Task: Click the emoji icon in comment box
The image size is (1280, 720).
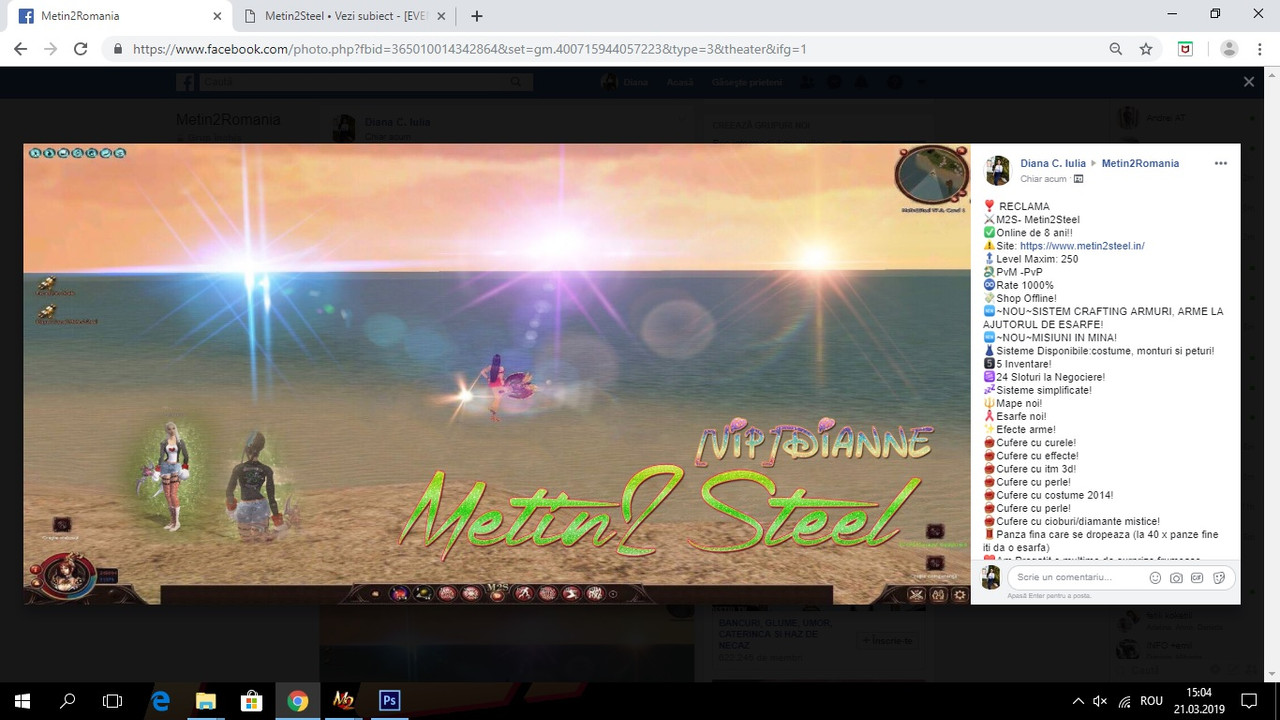Action: pyautogui.click(x=1156, y=577)
